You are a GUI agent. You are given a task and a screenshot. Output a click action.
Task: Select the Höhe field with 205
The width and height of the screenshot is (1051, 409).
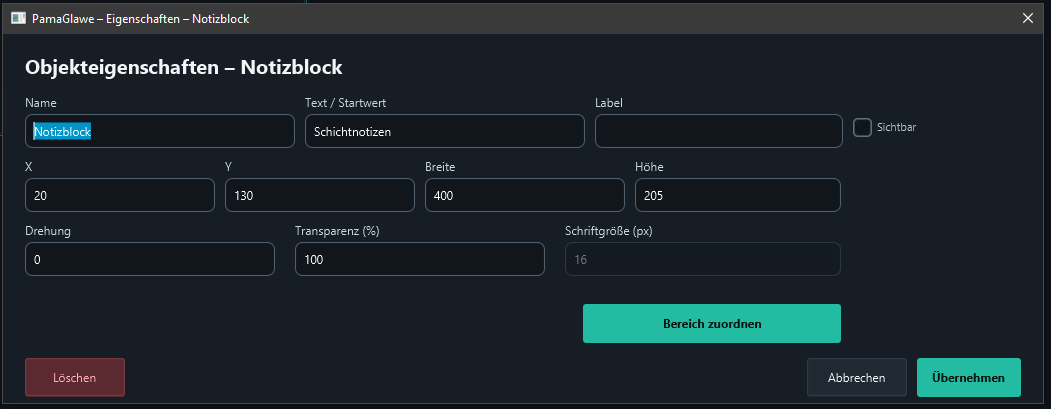(x=738, y=195)
